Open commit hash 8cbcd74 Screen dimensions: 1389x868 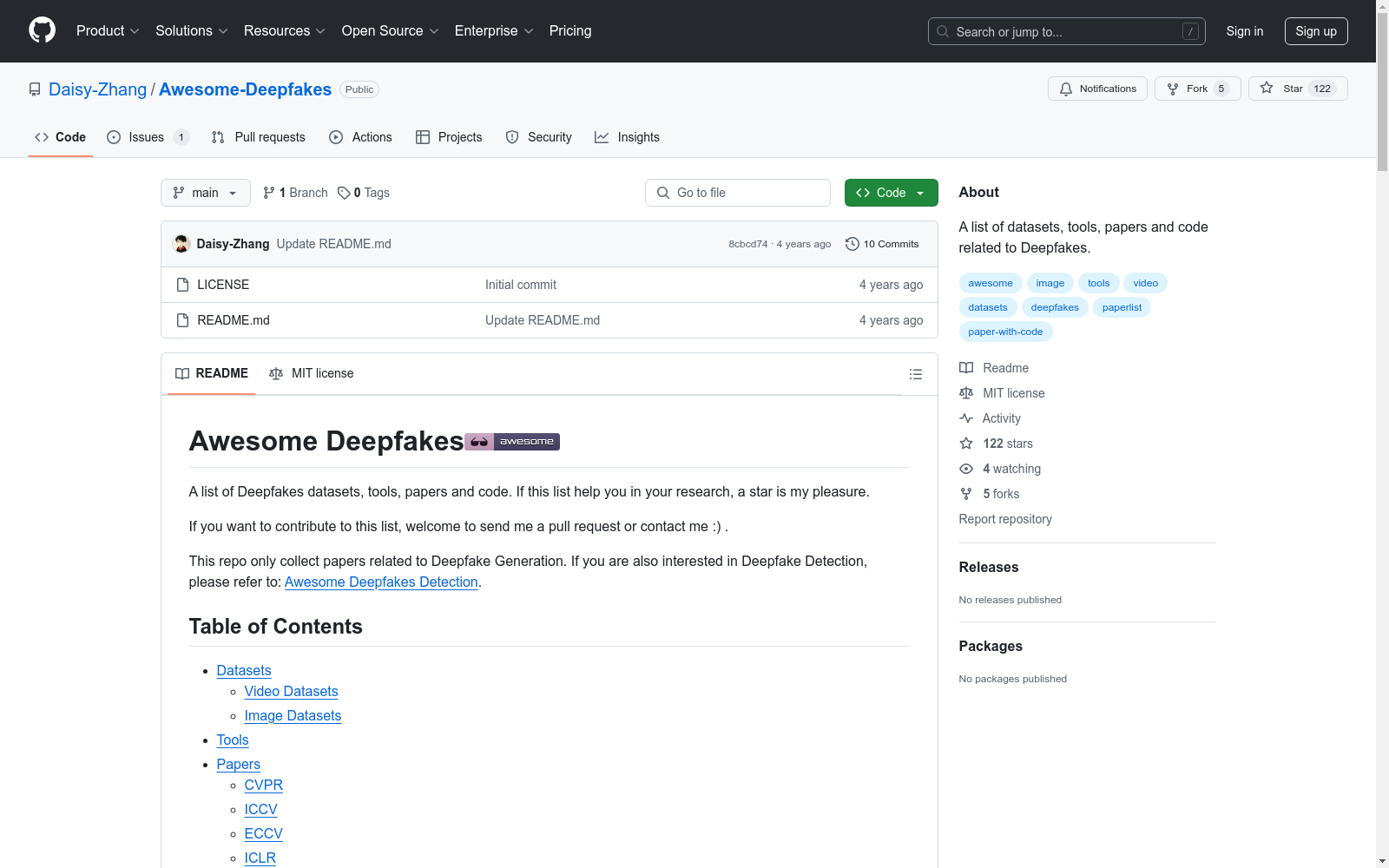tap(747, 244)
